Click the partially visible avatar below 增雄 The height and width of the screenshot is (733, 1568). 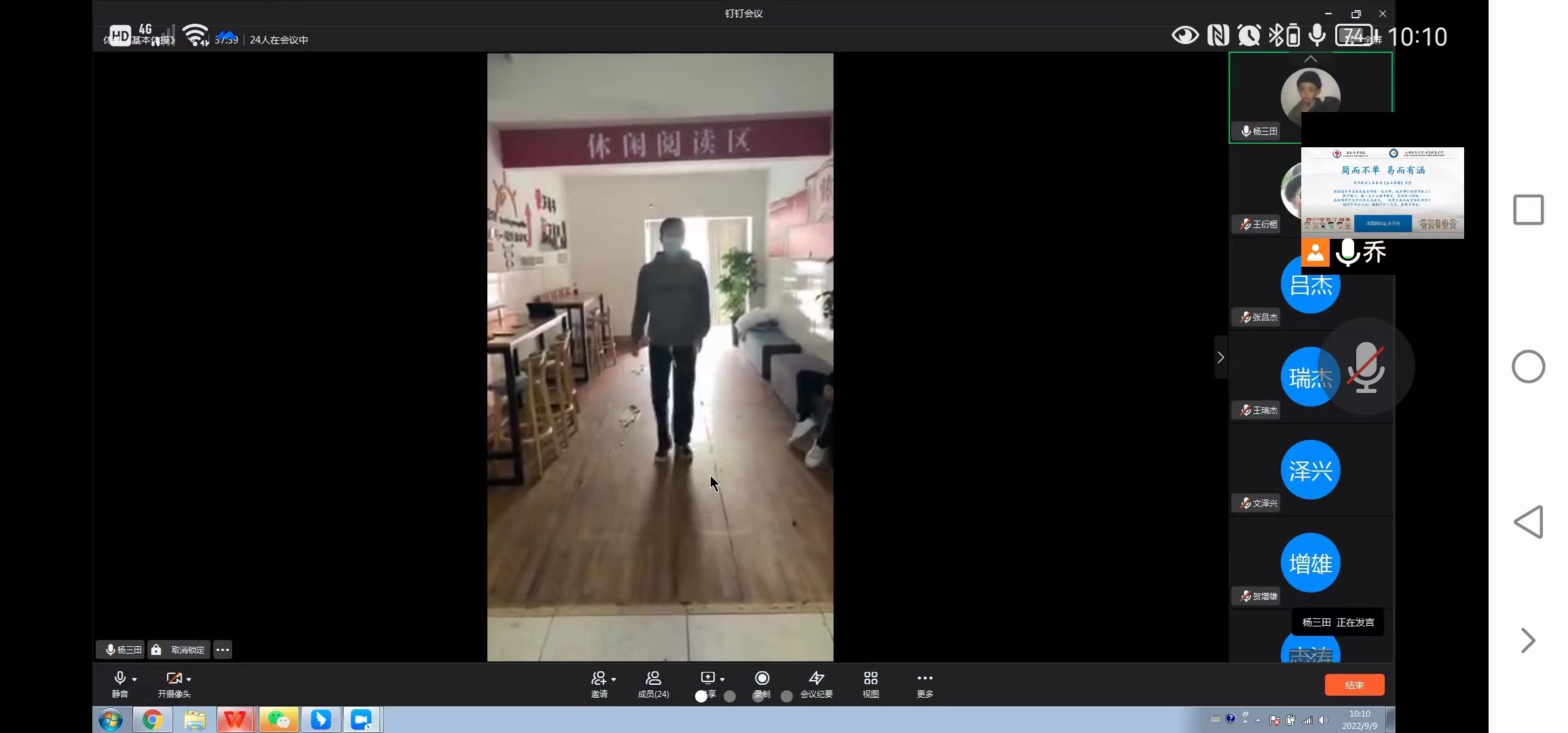1310,647
